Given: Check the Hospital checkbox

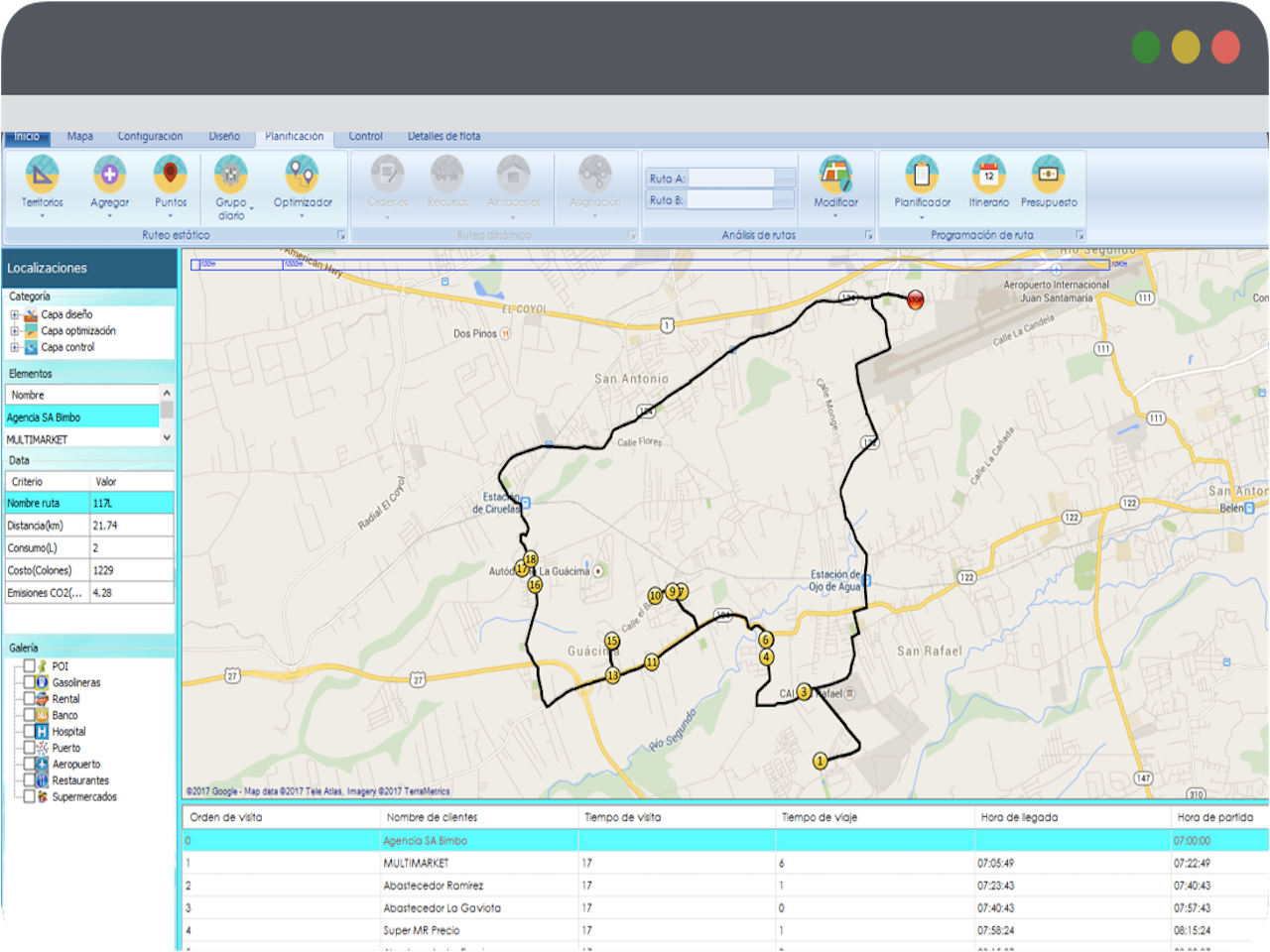Looking at the screenshot, I should pos(29,732).
